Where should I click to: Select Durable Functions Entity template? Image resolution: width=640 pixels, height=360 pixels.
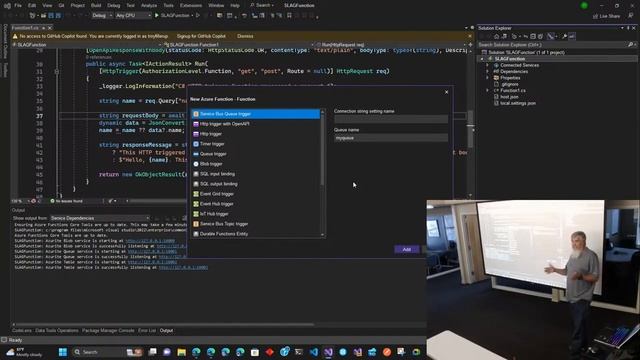point(256,234)
